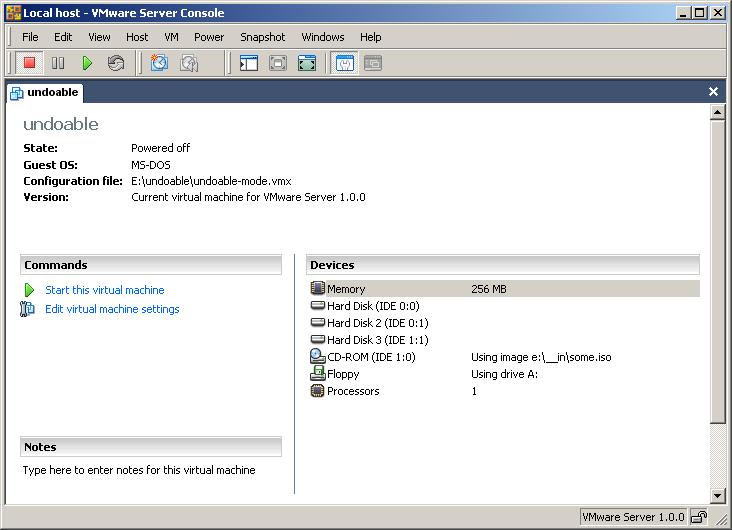Click the Reset virtual machine toolbar icon
Screen dimensions: 732x530
[x=116, y=63]
